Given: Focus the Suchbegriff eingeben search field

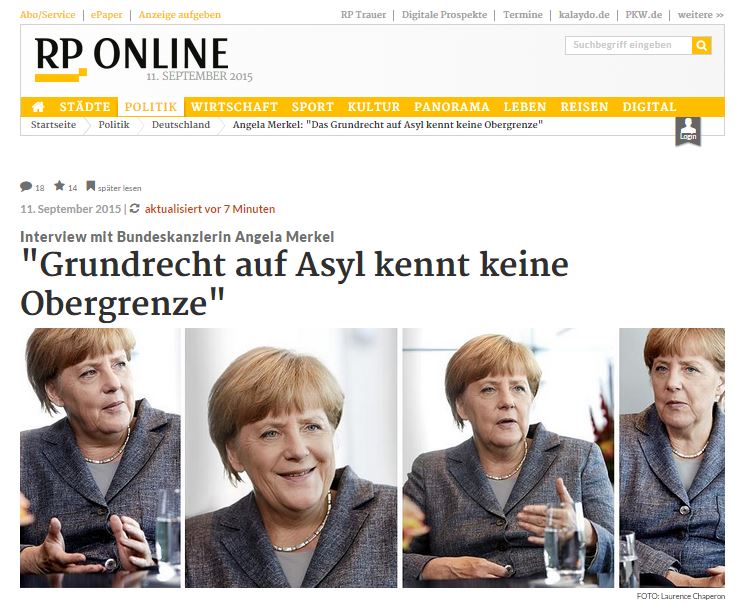Looking at the screenshot, I should (629, 45).
